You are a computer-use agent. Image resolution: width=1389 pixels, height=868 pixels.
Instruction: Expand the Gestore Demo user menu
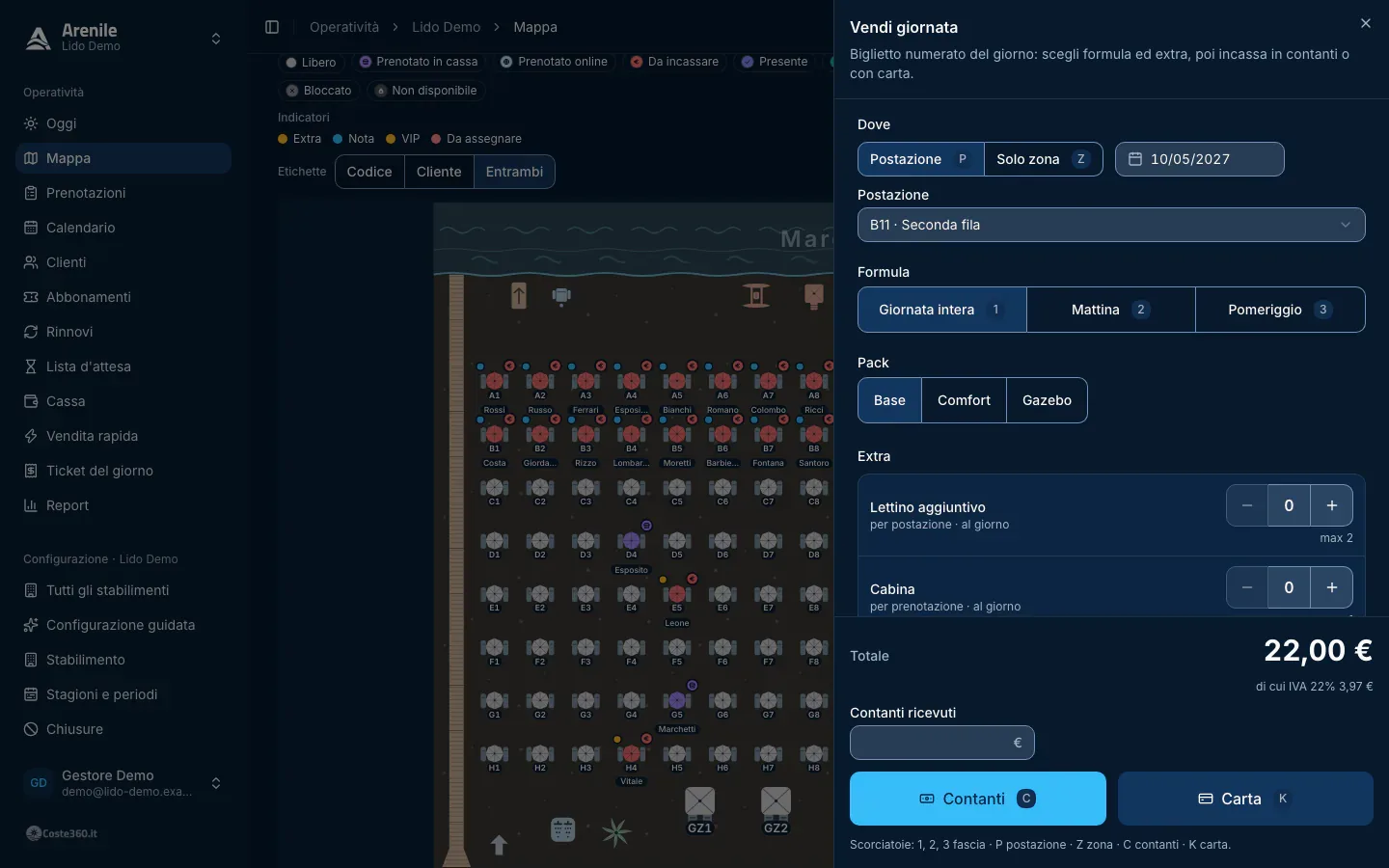123,783
